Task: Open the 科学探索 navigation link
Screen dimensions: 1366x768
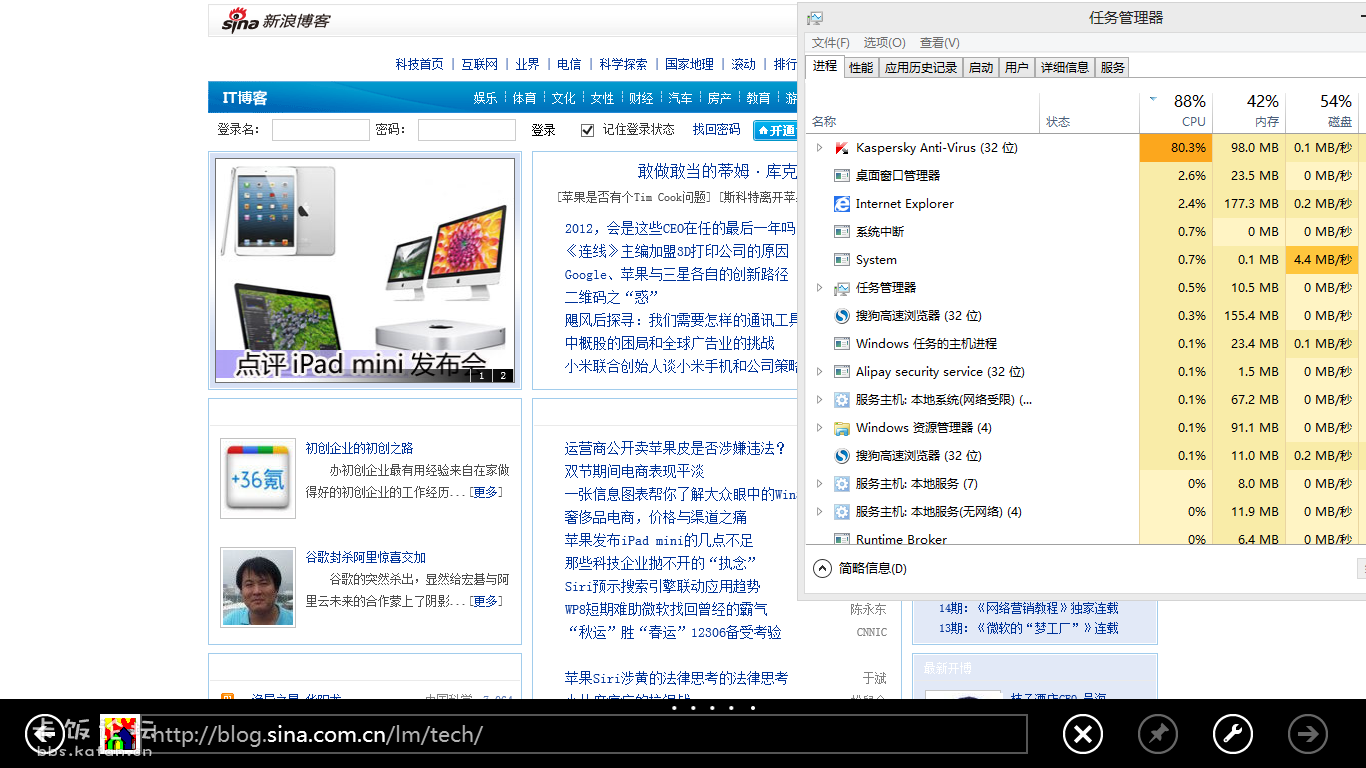Action: point(623,64)
